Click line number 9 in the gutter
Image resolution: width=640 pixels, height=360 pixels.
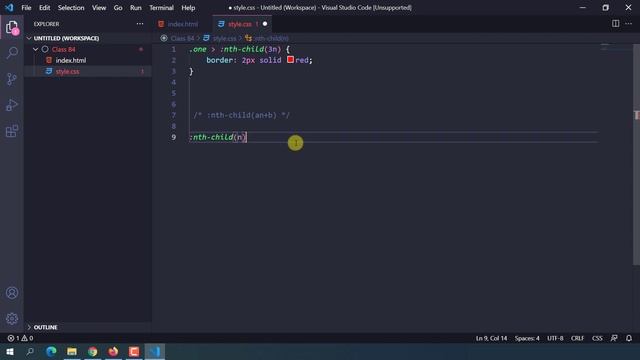point(173,137)
